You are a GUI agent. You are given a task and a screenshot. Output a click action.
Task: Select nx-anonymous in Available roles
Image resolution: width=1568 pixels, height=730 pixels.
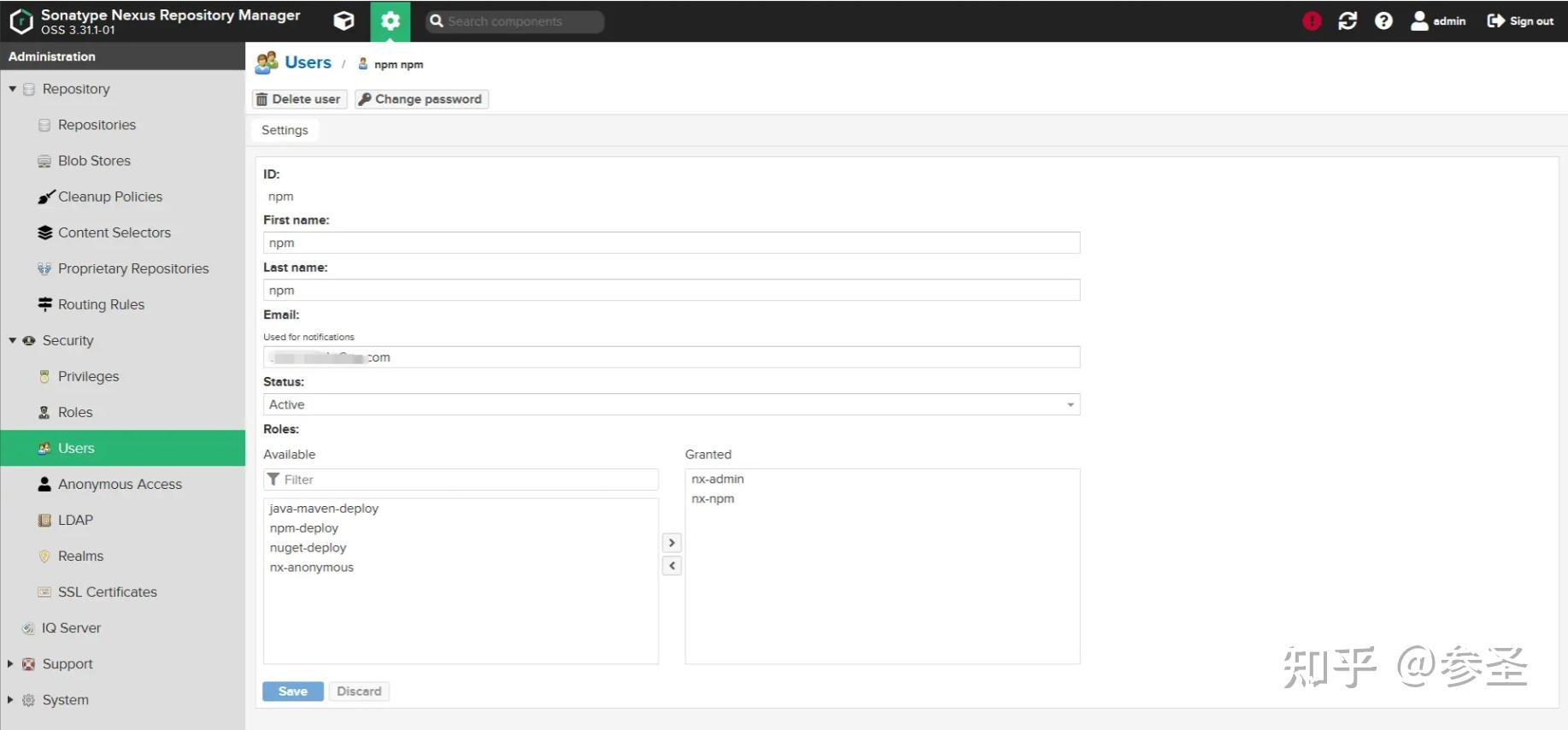311,568
